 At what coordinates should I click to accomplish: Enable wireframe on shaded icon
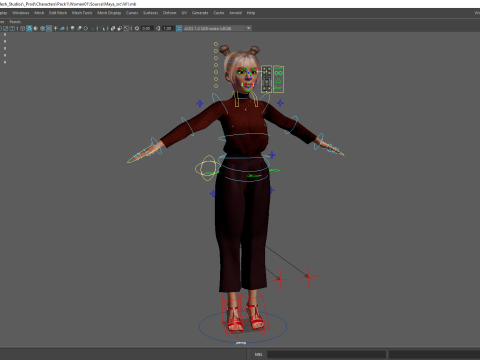click(x=42, y=28)
